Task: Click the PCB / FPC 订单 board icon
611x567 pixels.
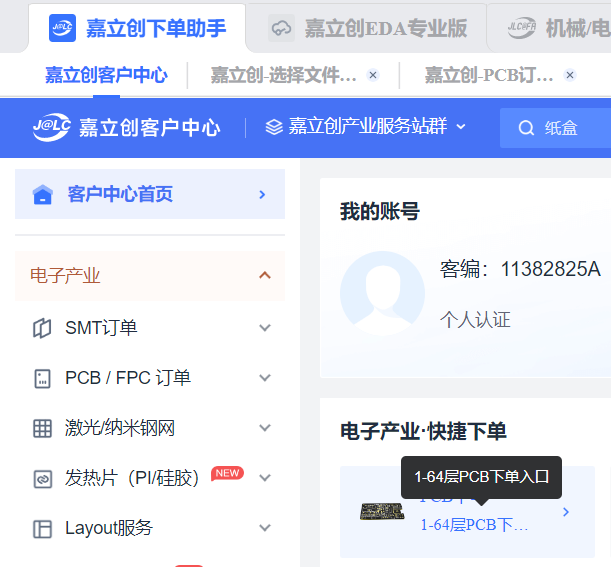Action: coord(42,378)
